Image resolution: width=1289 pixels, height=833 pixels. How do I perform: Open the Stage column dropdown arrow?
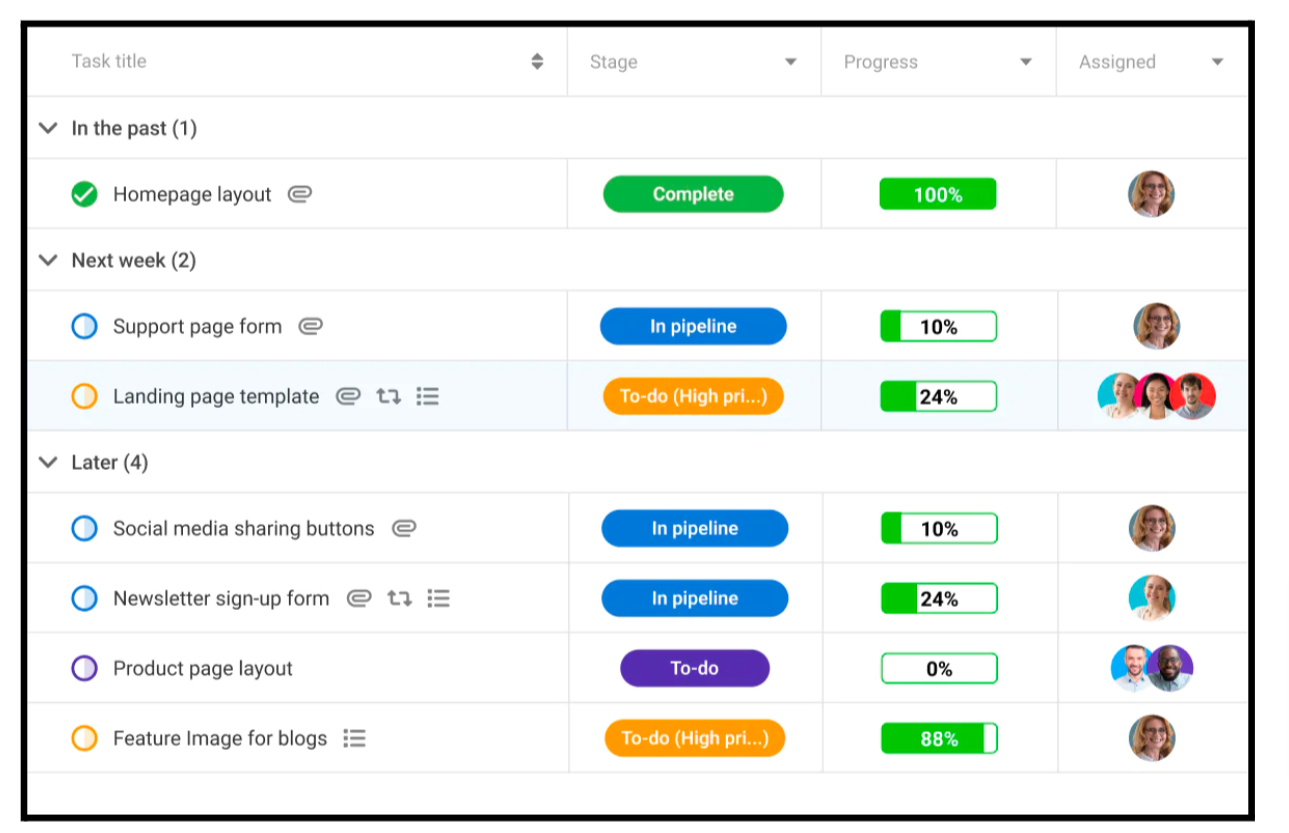pos(791,62)
